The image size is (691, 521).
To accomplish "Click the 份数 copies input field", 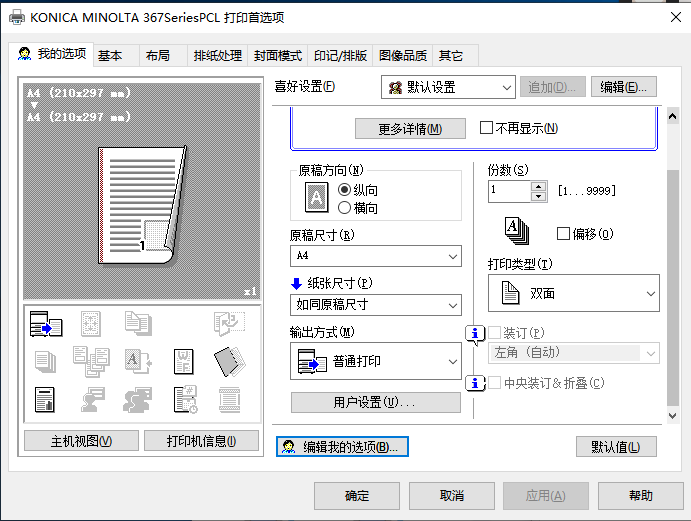I will [x=509, y=191].
